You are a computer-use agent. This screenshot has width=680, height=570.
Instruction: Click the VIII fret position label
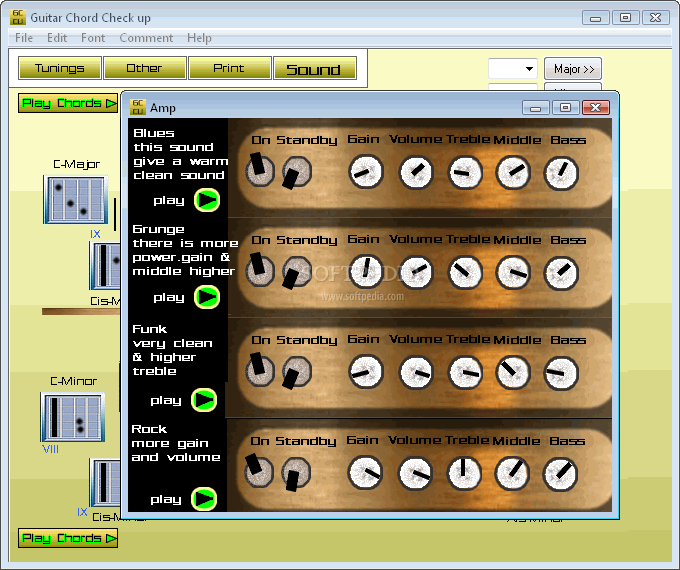51,449
